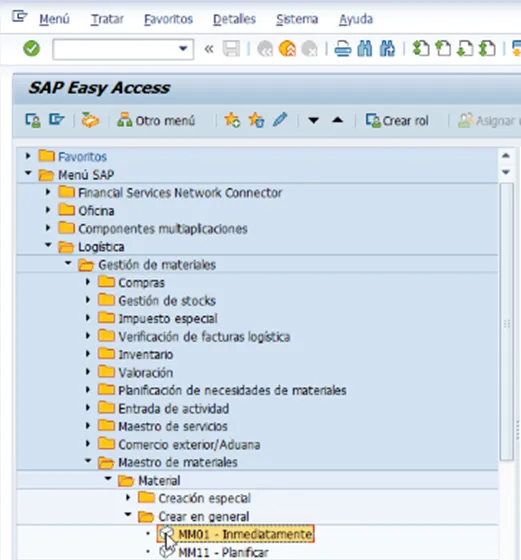
Task: Open the command field dropdown arrow
Action: pos(183,49)
